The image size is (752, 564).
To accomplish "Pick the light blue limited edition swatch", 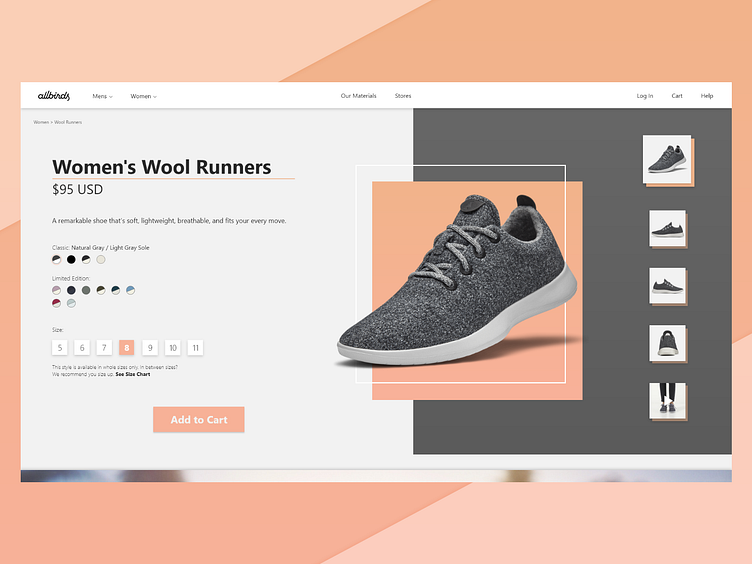I will point(130,290).
